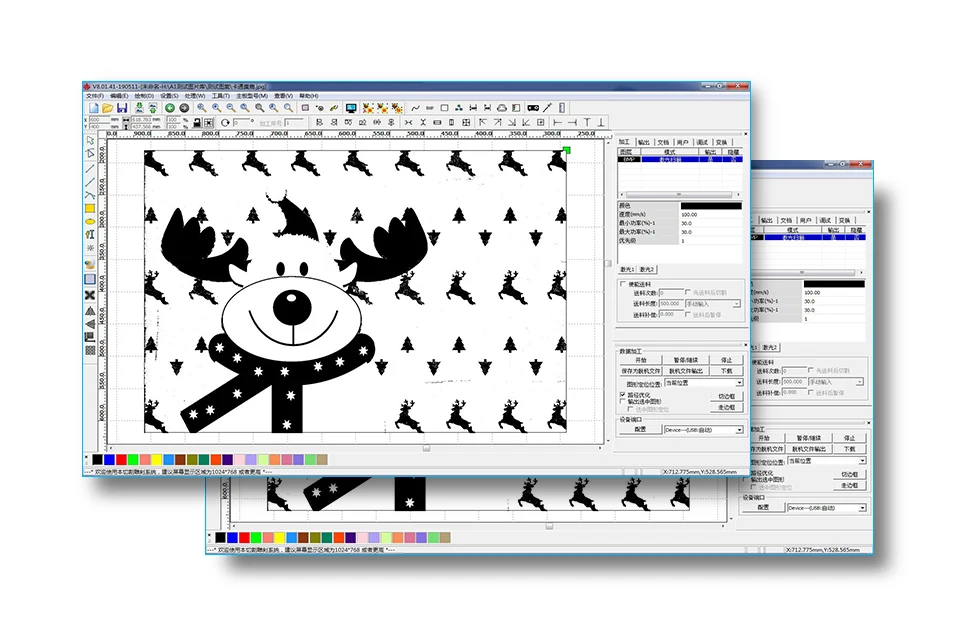Click the rotation angle input field
957x637 pixels.
(240, 123)
